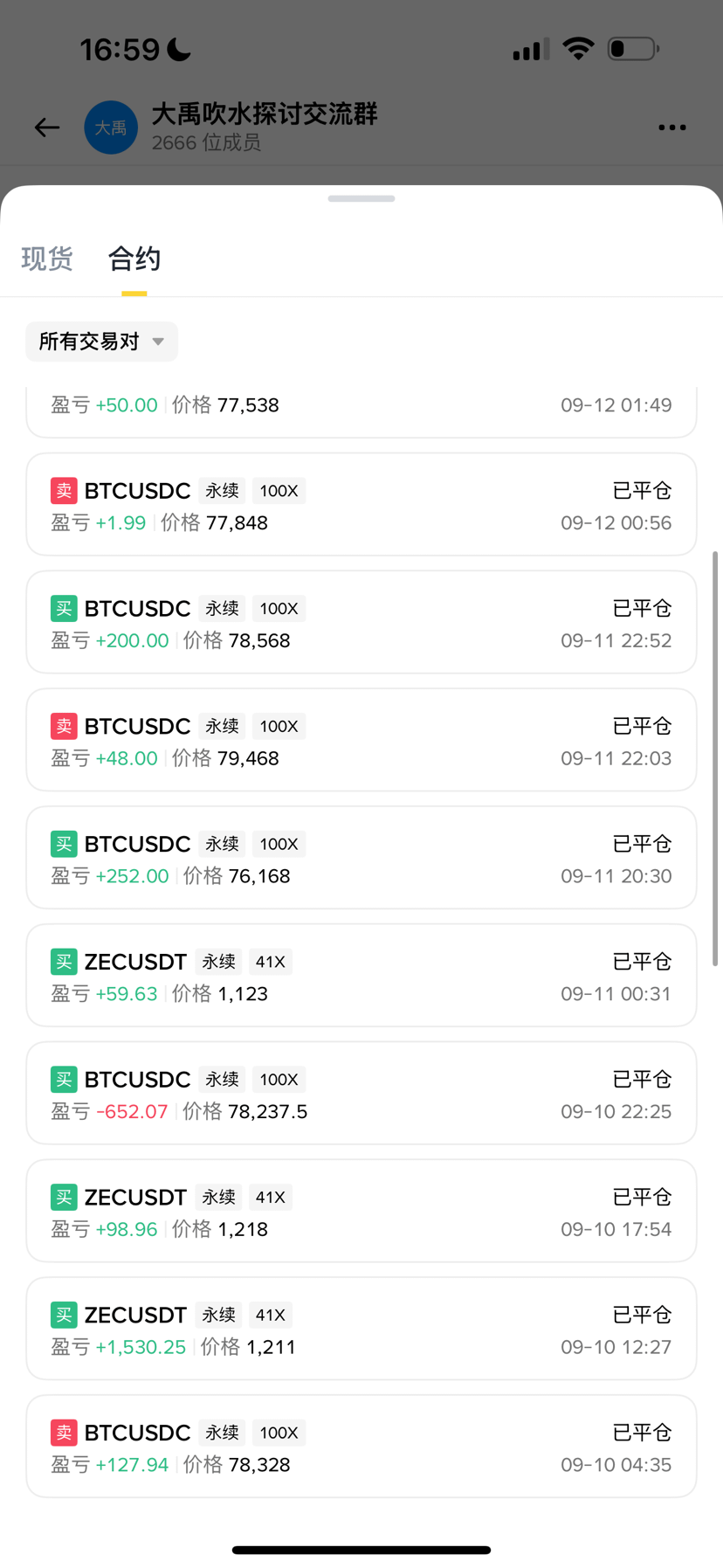Tap the 大禹吹水探讨交流群 group title
Image resolution: width=723 pixels, height=1568 pixels.
coord(265,114)
